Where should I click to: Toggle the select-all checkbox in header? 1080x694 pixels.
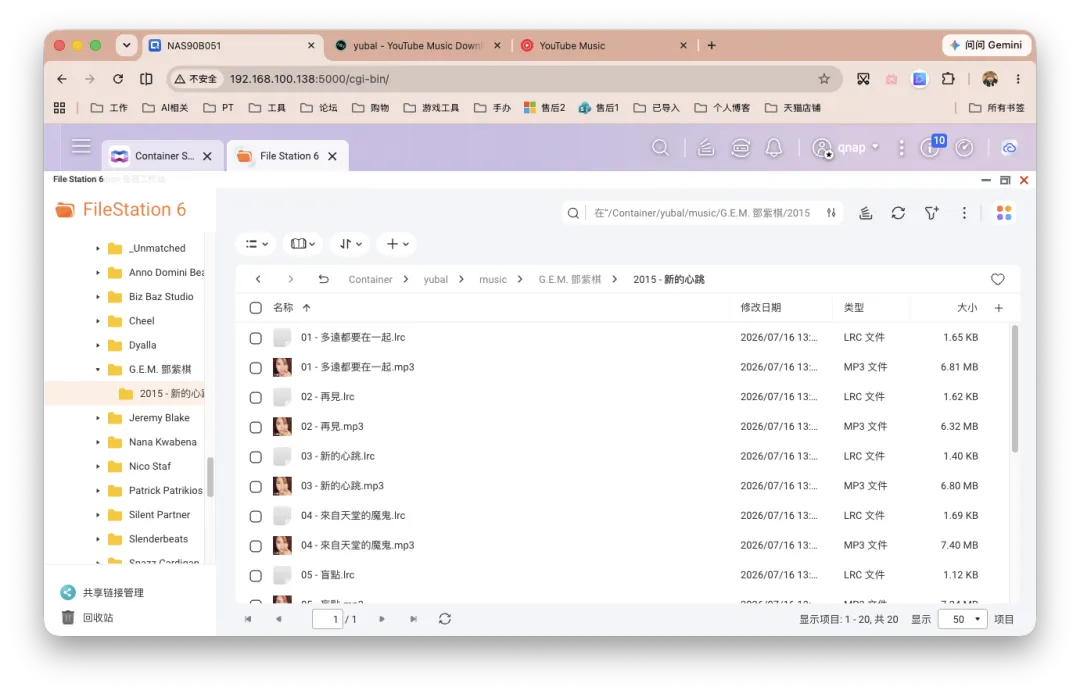pyautogui.click(x=256, y=308)
